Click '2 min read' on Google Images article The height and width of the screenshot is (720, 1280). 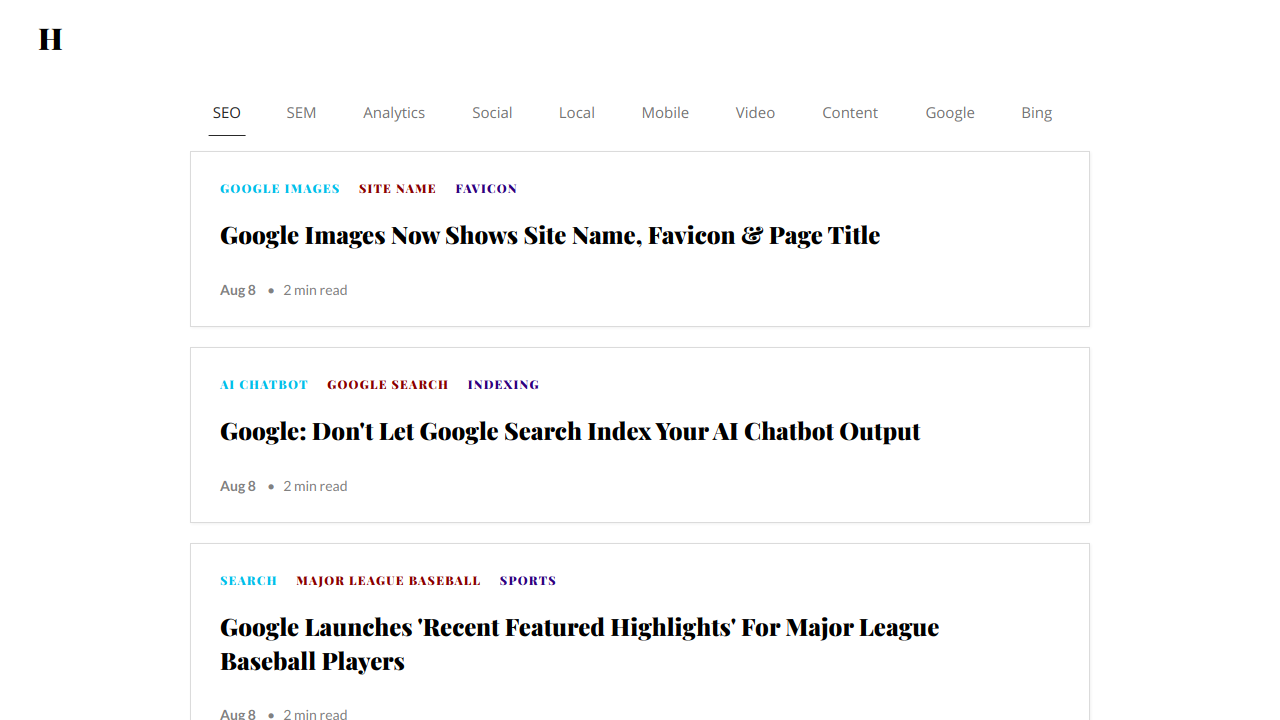[315, 290]
